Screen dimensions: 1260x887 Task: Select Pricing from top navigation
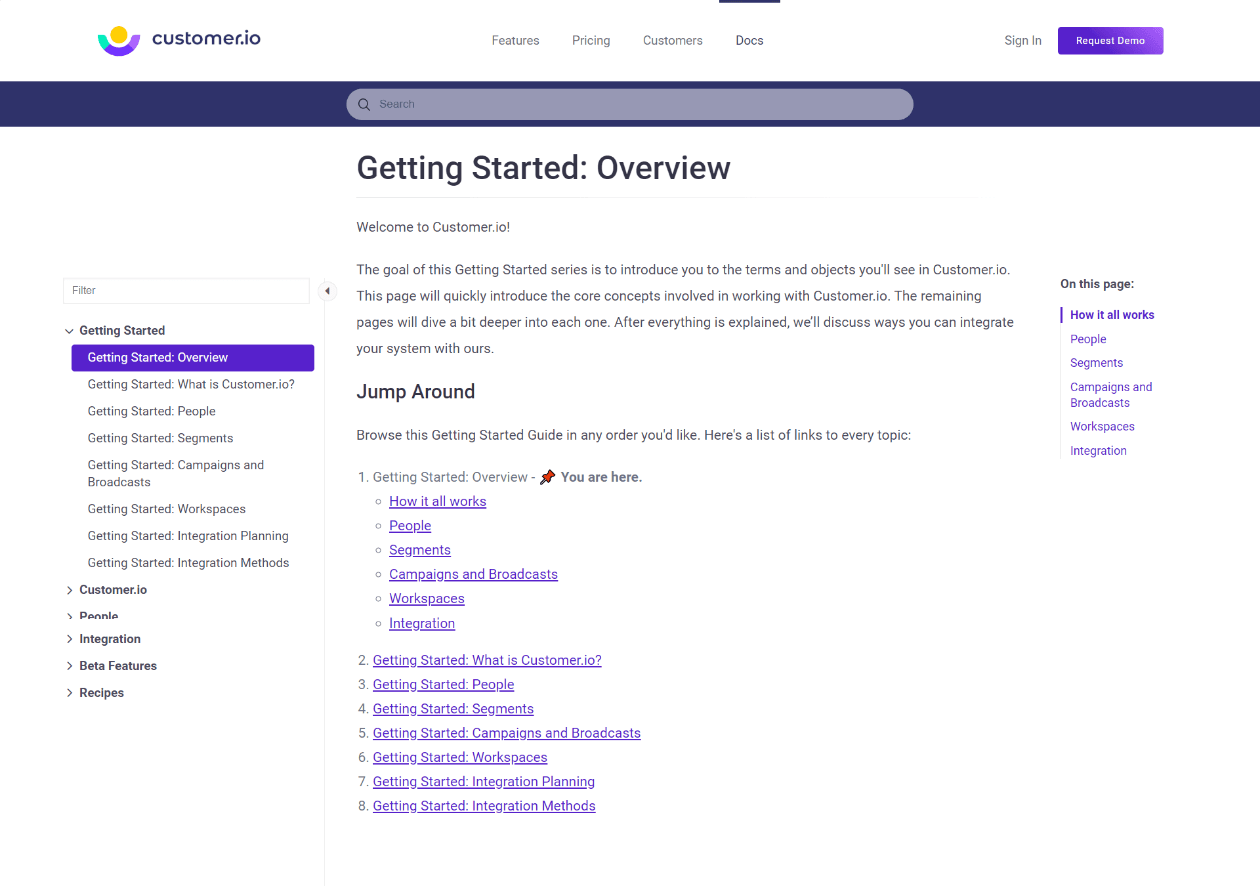coord(591,40)
